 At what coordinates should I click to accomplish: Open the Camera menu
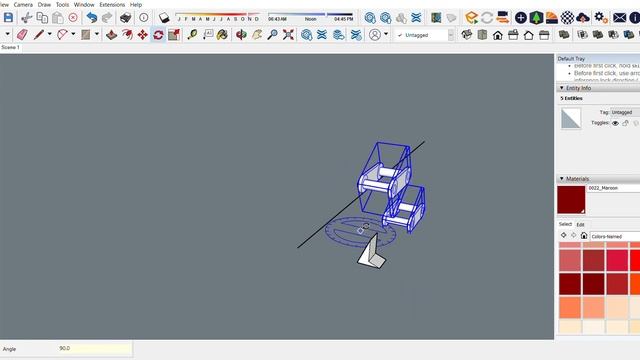click(23, 4)
